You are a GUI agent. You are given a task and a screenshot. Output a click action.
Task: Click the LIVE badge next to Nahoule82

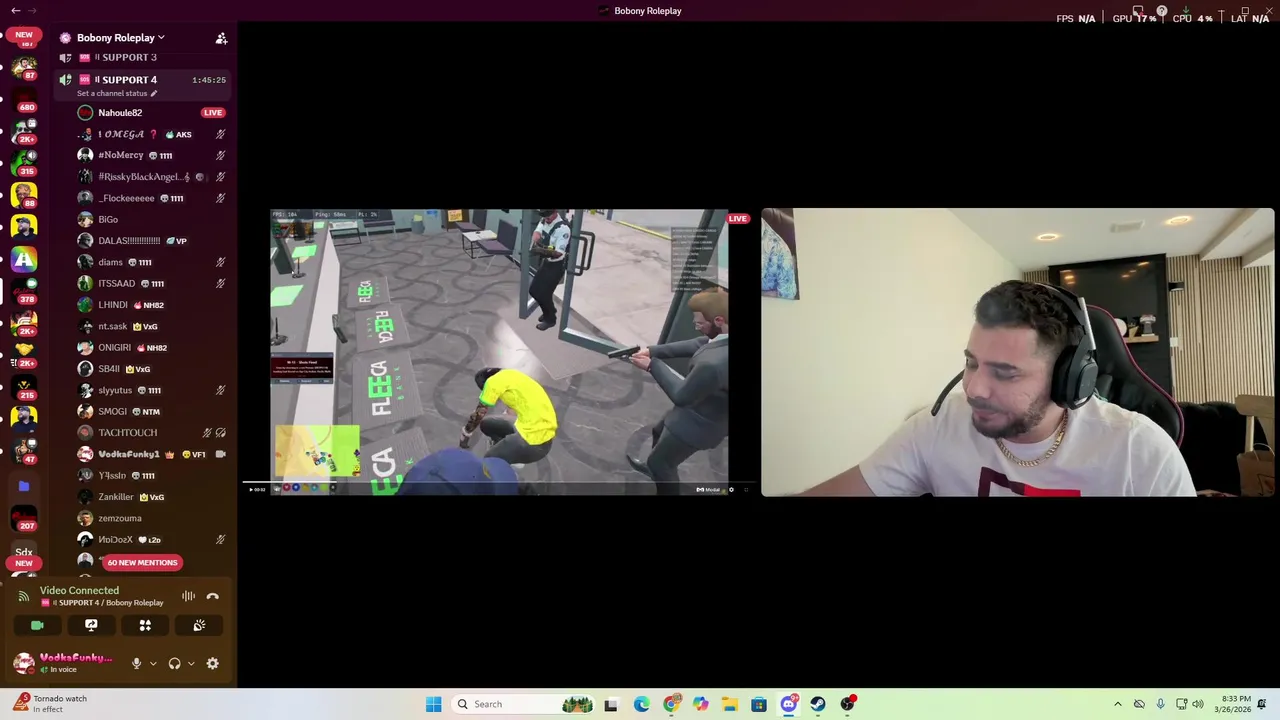213,113
